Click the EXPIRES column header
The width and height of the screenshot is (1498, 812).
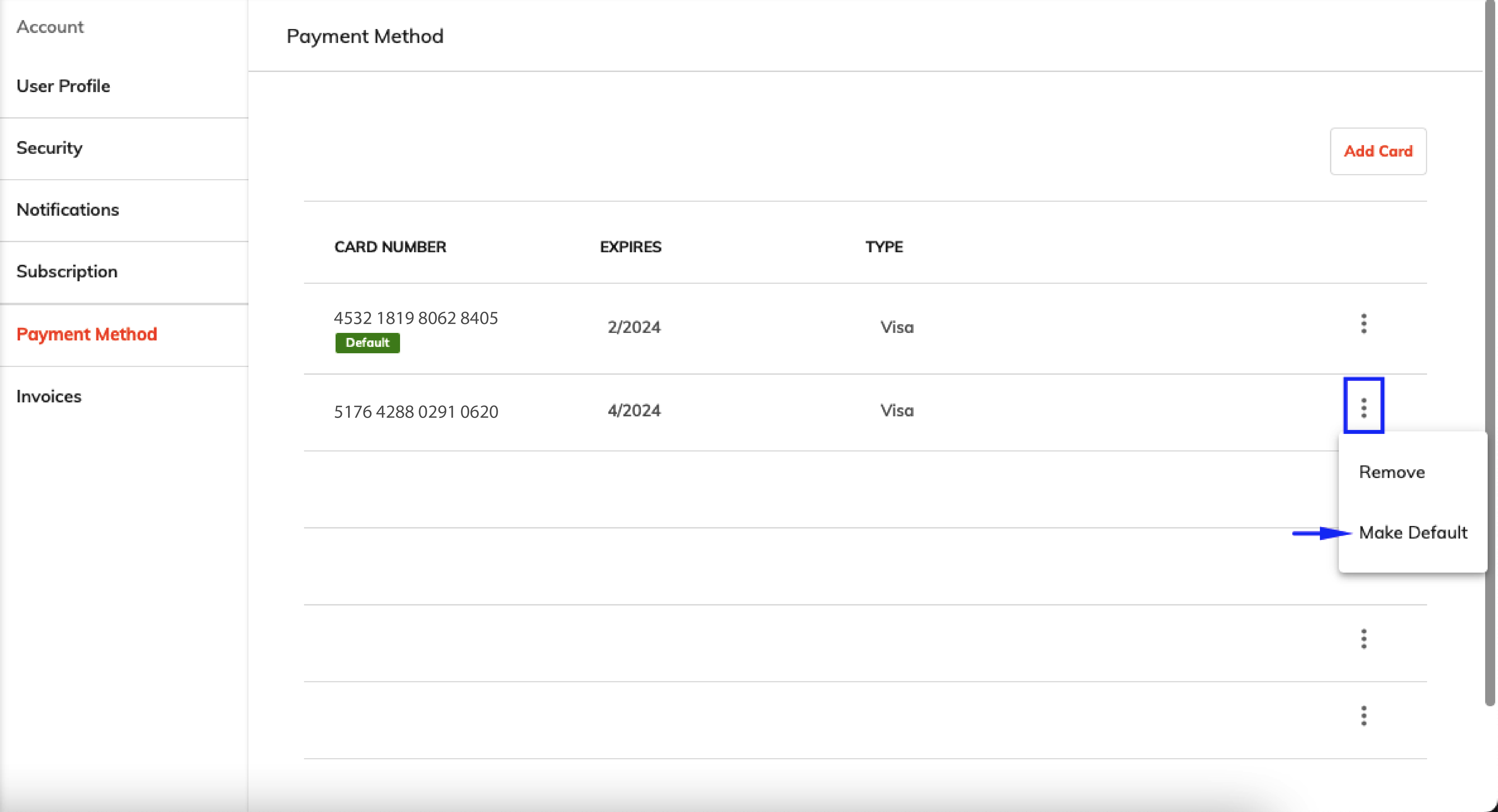pyautogui.click(x=630, y=247)
